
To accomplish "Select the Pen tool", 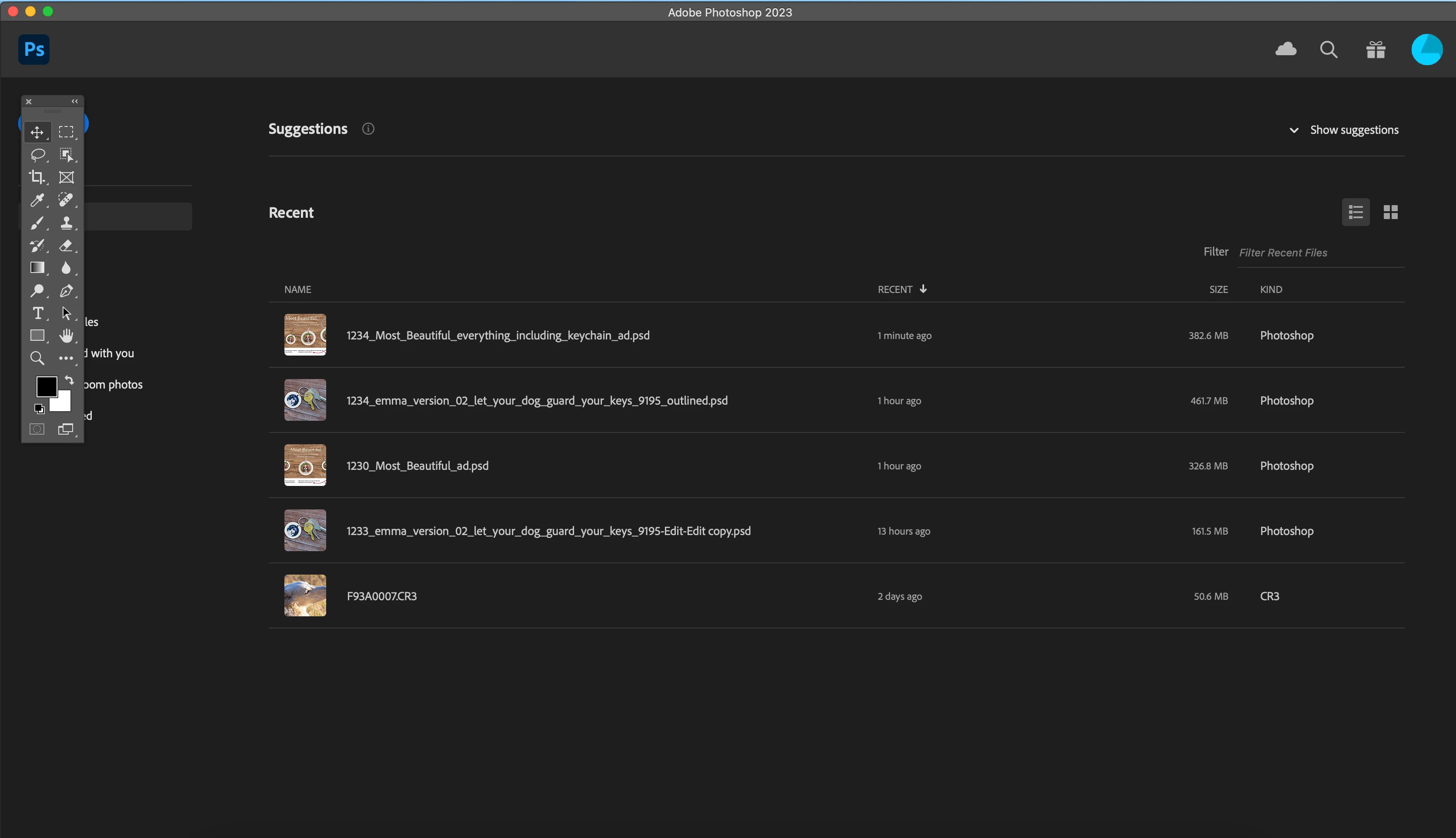I will [x=66, y=291].
